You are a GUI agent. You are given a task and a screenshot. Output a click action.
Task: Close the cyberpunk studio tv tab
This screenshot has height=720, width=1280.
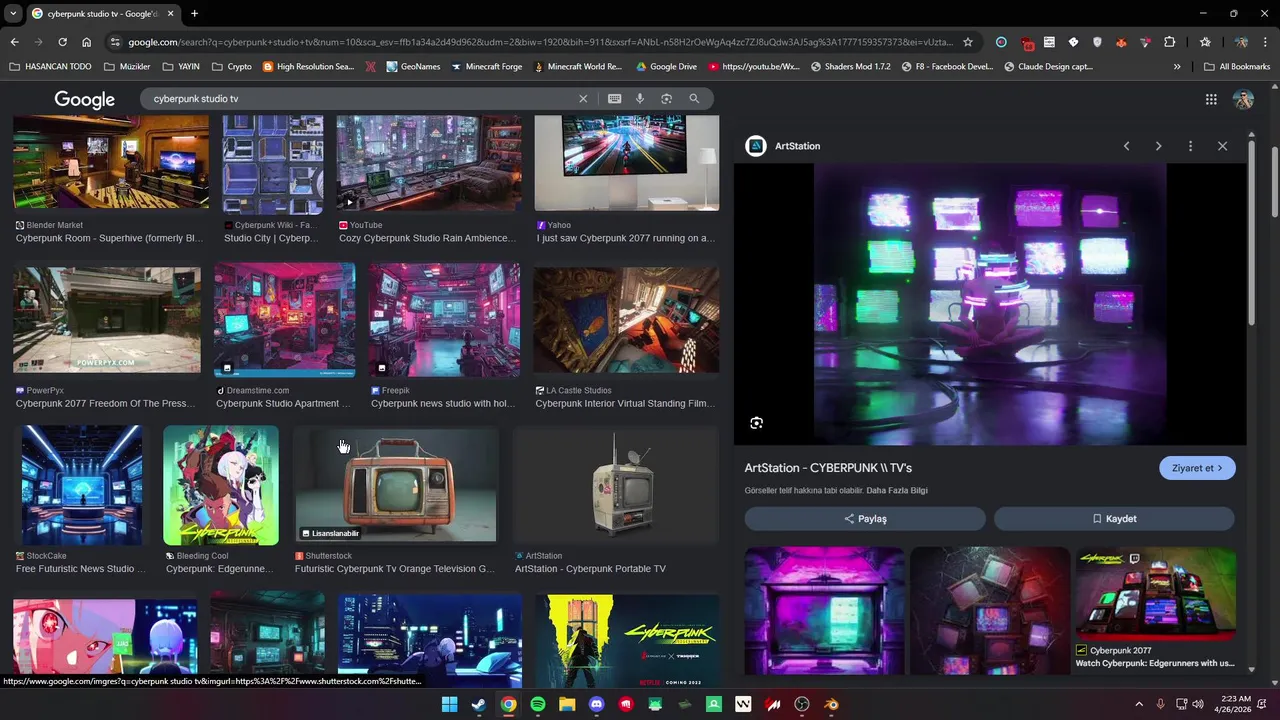[x=170, y=14]
